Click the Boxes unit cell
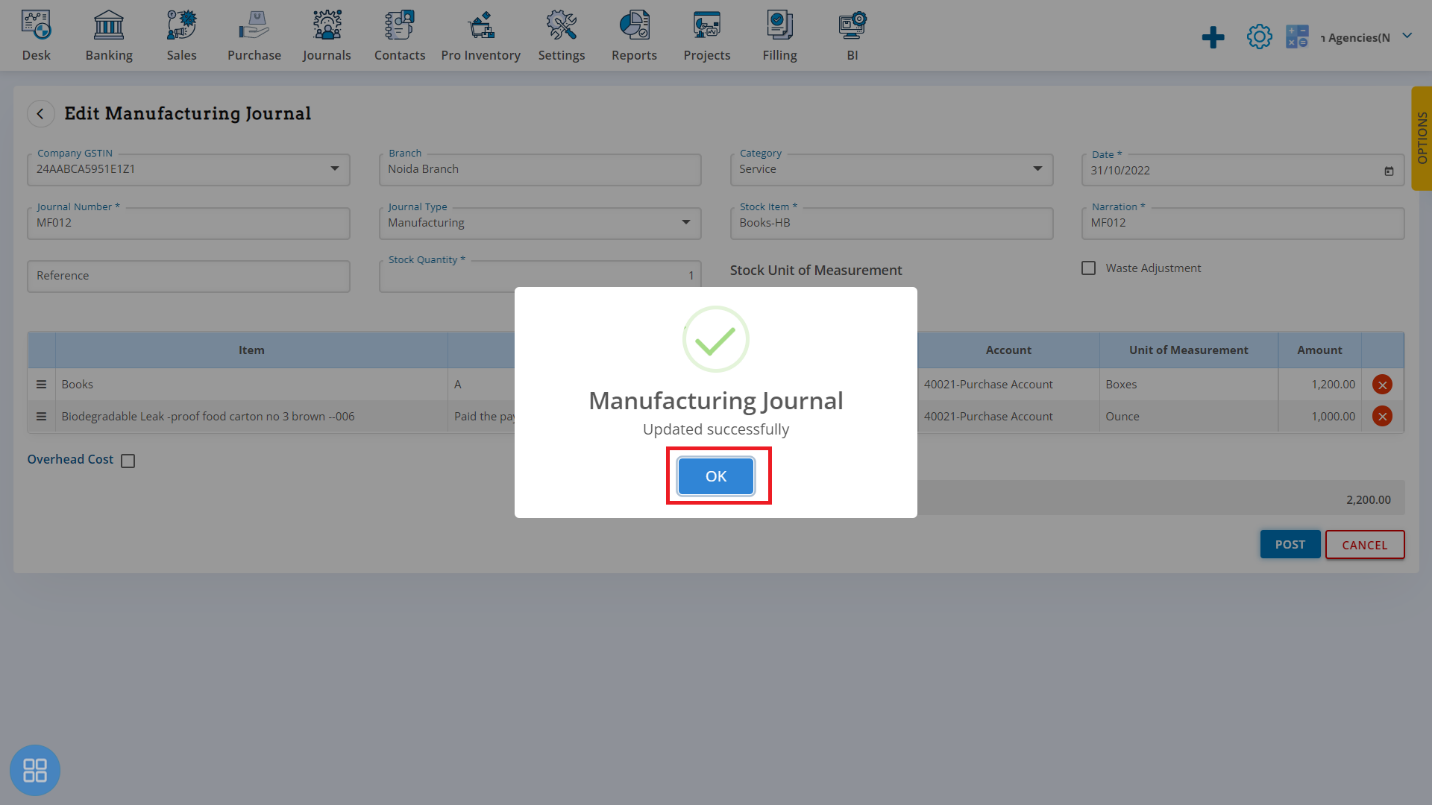 coord(1188,384)
